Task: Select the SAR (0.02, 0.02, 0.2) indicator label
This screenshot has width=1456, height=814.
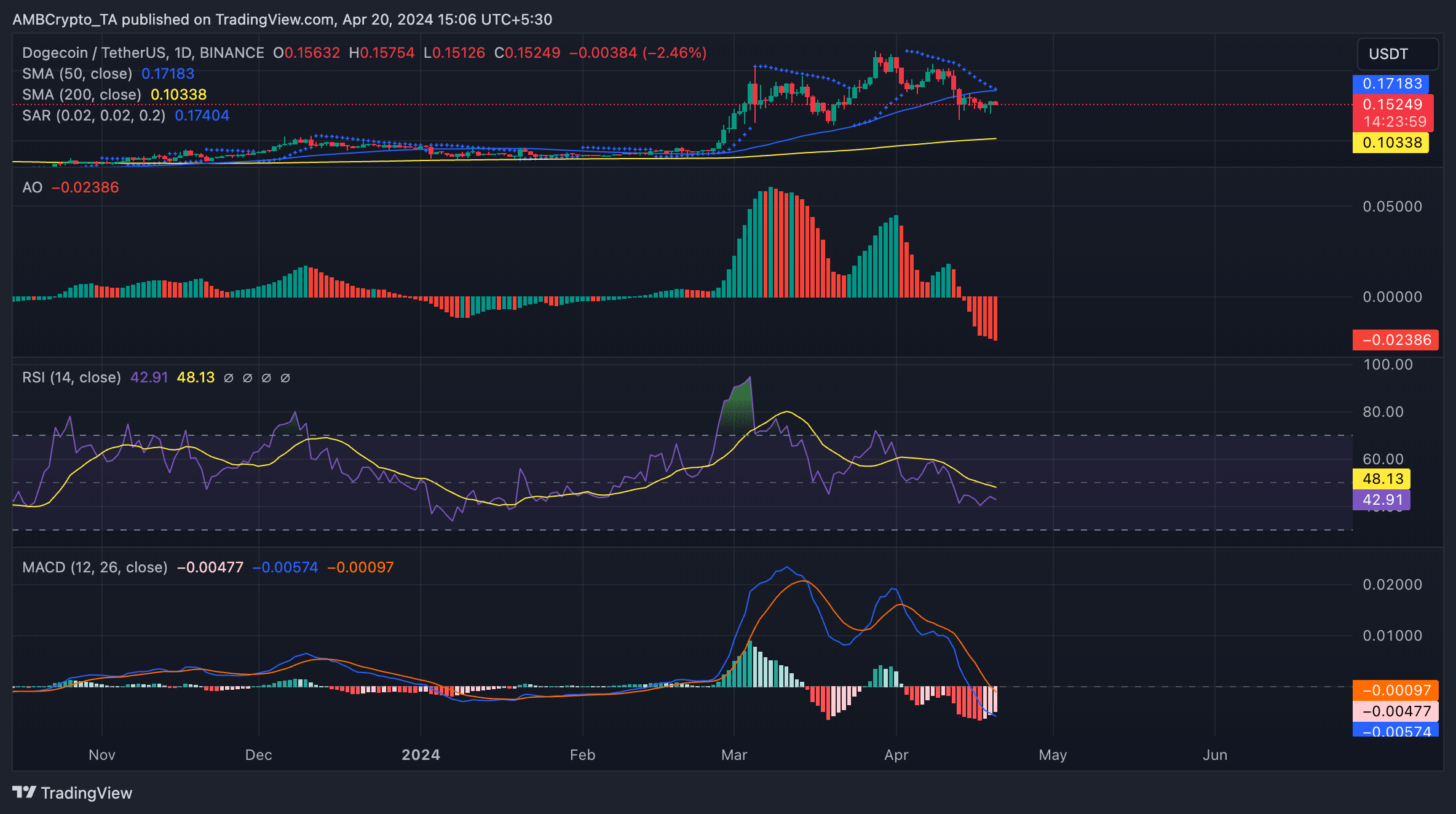Action: [94, 116]
